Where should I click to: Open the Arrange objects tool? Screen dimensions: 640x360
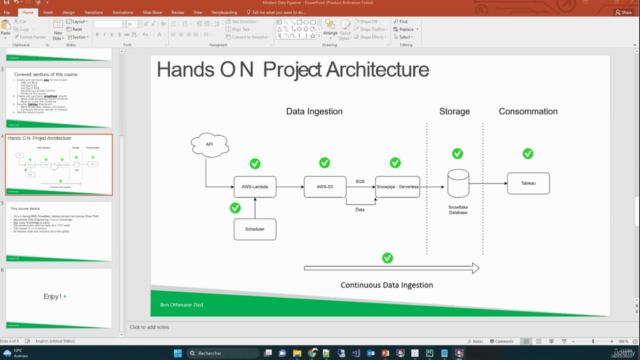pyautogui.click(x=330, y=28)
